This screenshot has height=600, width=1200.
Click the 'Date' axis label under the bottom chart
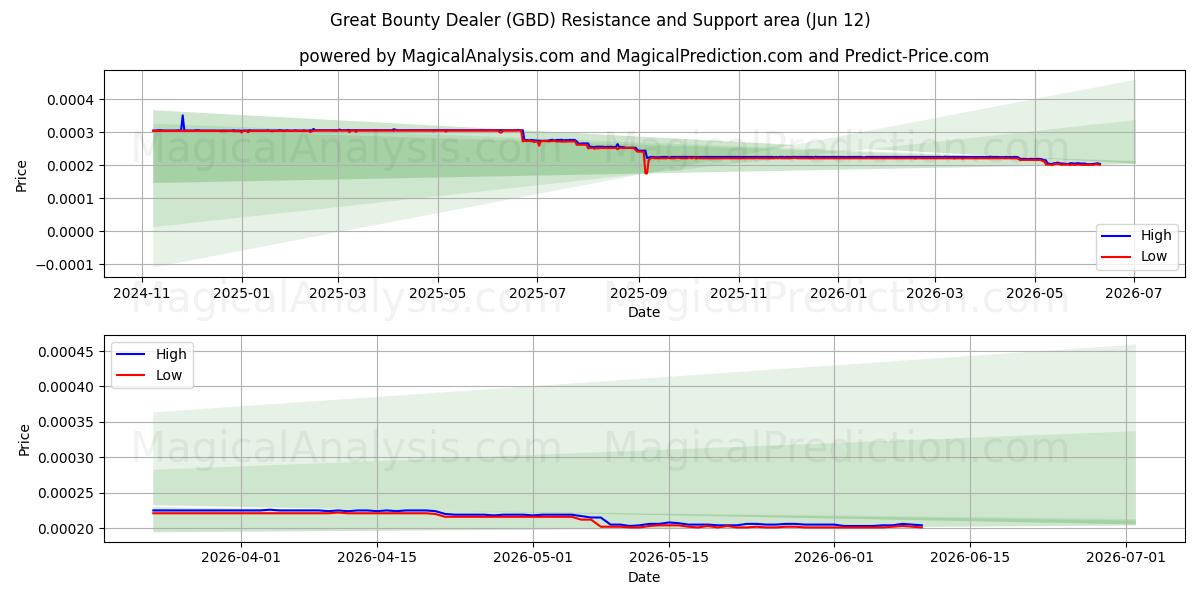[x=644, y=578]
